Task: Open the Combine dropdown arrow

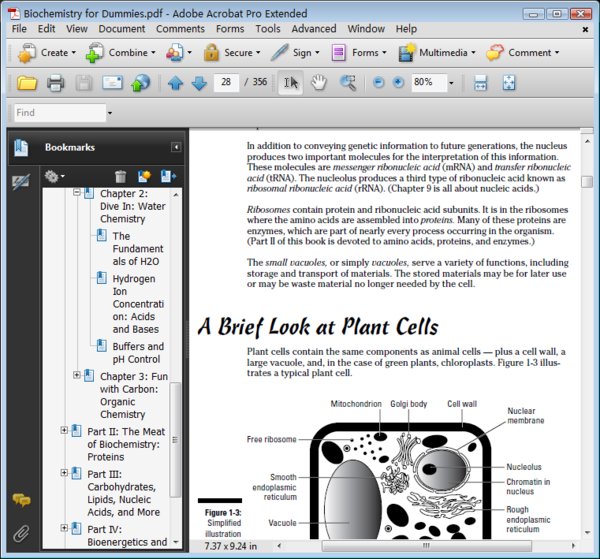Action: (x=153, y=52)
